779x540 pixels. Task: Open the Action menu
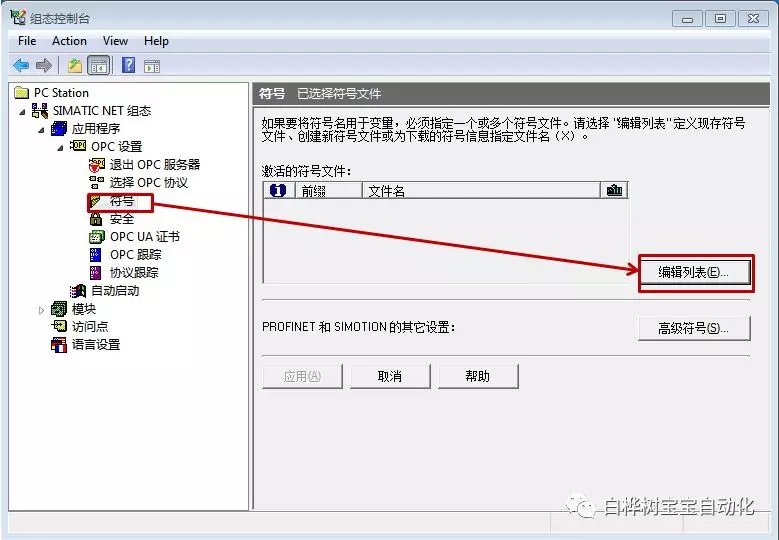click(69, 41)
